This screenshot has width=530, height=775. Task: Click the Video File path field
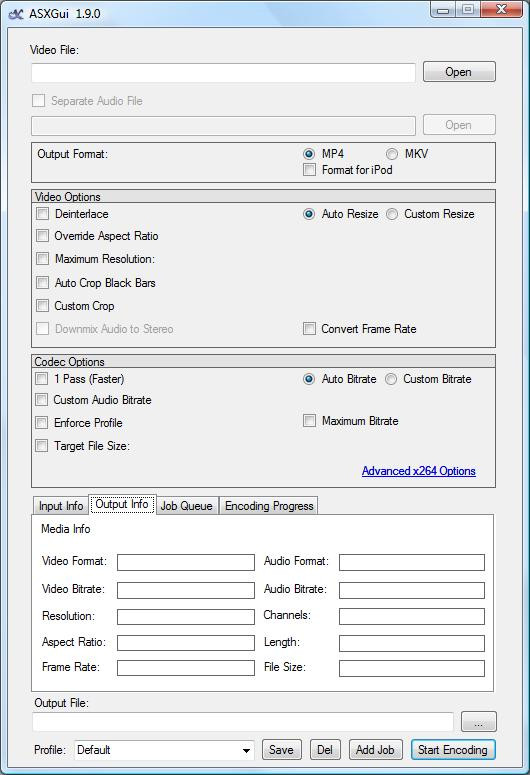coord(223,73)
